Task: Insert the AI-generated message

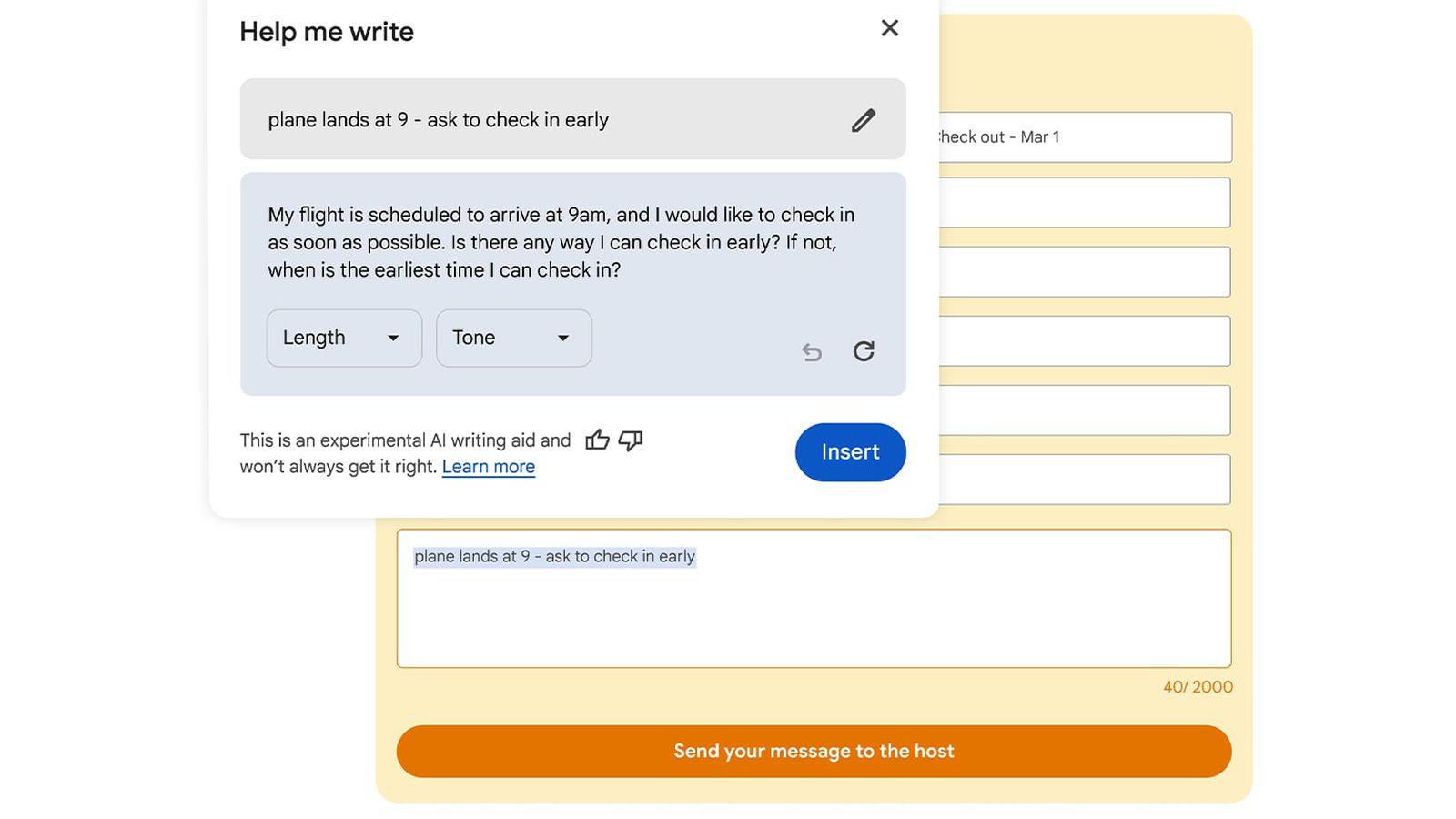Action: point(850,452)
